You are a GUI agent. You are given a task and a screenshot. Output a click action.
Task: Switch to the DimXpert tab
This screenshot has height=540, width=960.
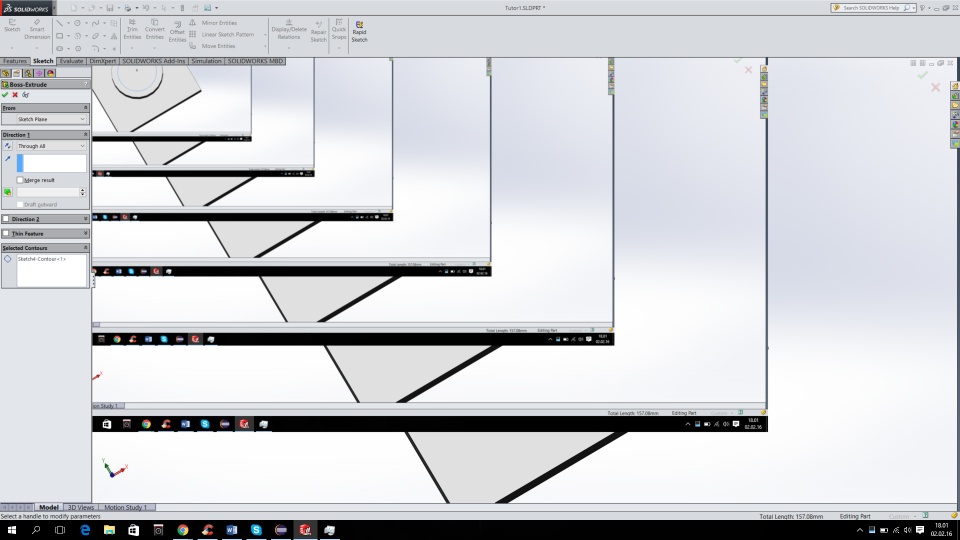pyautogui.click(x=102, y=61)
